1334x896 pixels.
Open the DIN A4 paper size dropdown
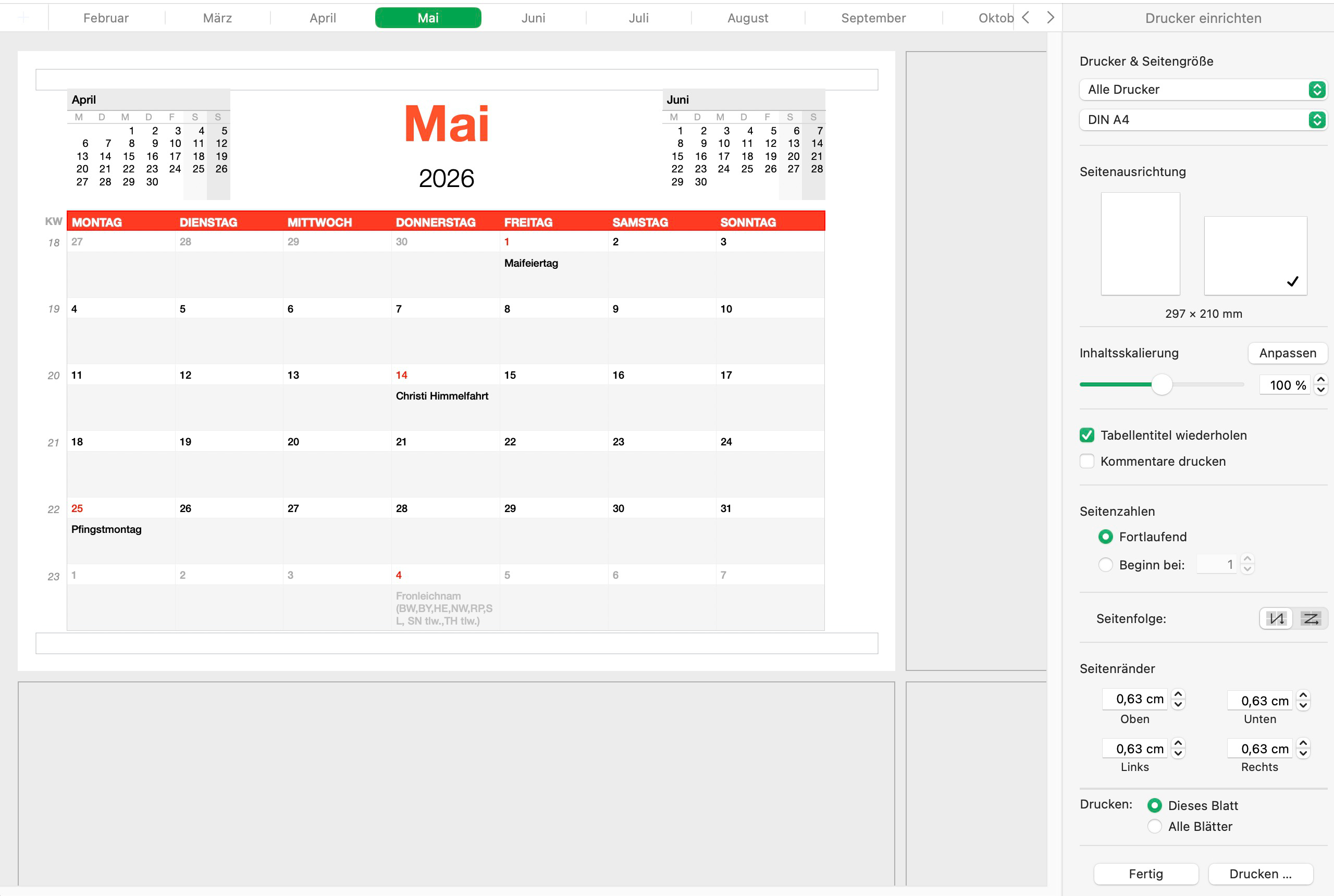pyautogui.click(x=1203, y=120)
